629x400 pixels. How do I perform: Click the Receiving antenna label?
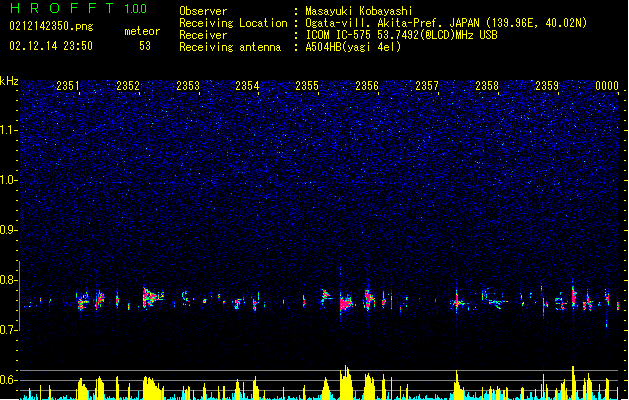coord(230,47)
